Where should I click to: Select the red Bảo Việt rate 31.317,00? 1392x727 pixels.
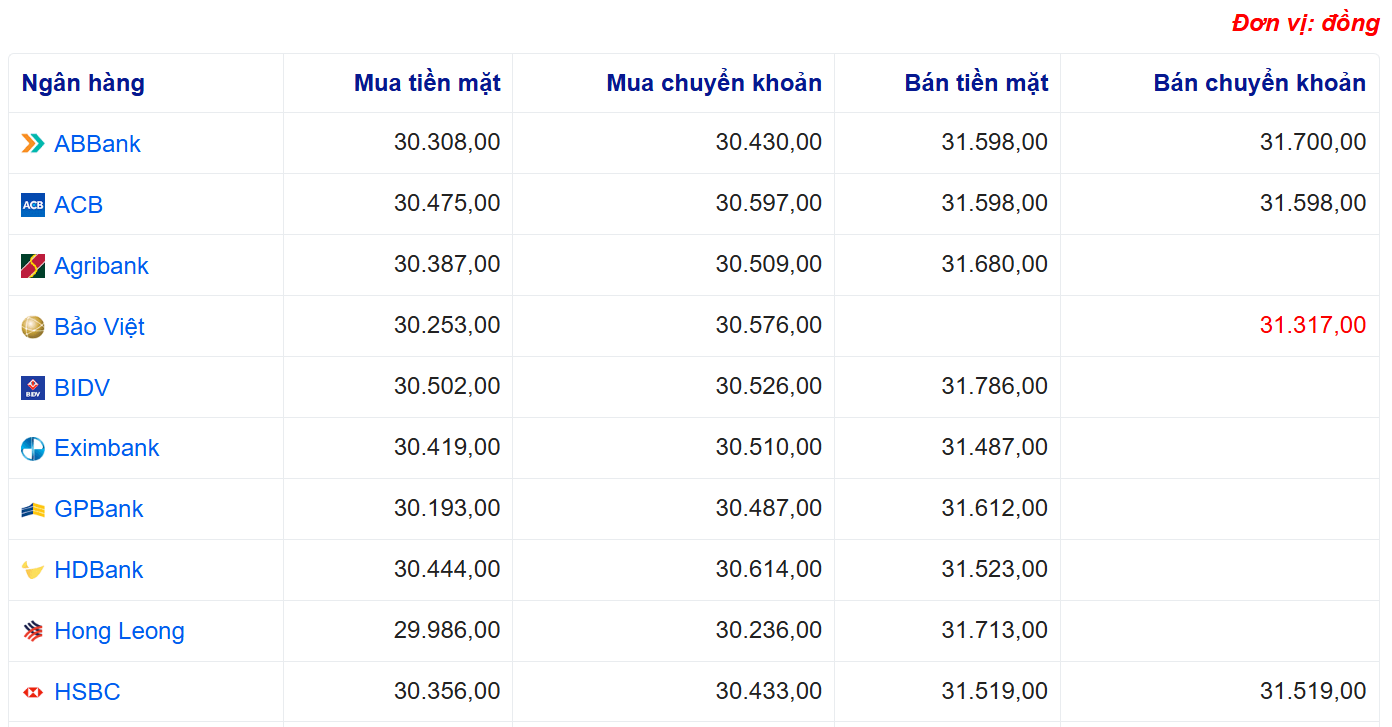[1312, 326]
